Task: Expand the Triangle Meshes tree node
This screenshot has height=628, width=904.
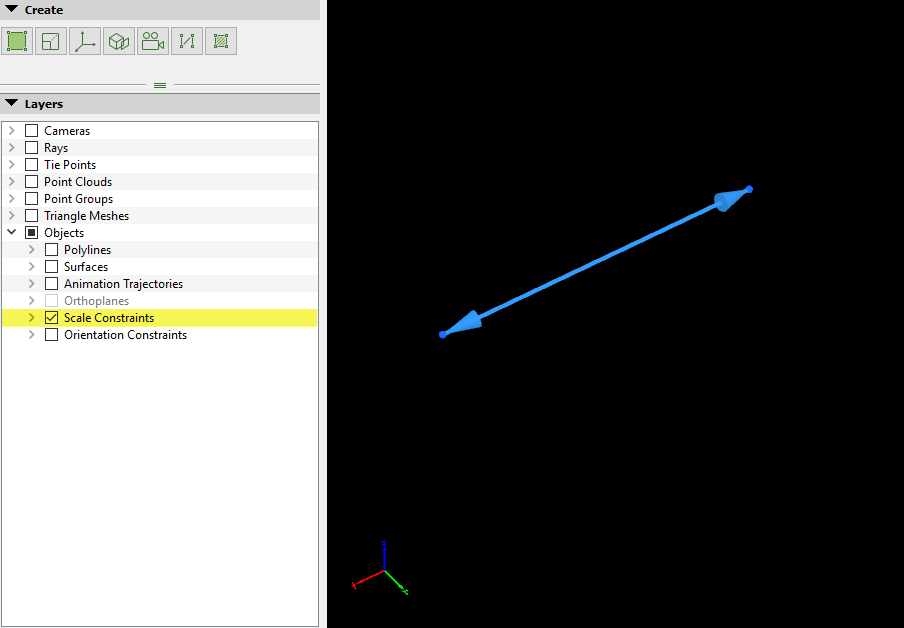Action: 12,216
